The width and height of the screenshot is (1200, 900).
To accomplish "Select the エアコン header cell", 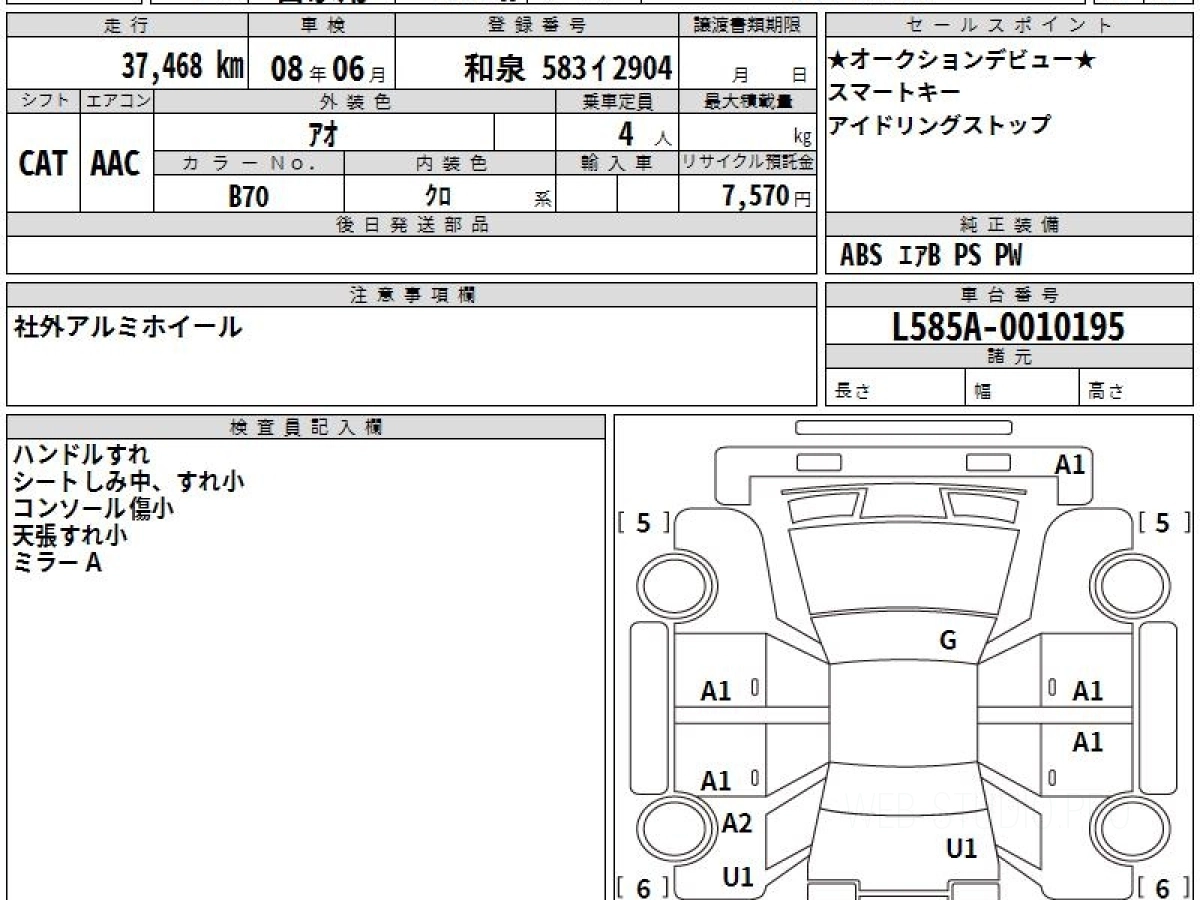I will point(117,101).
